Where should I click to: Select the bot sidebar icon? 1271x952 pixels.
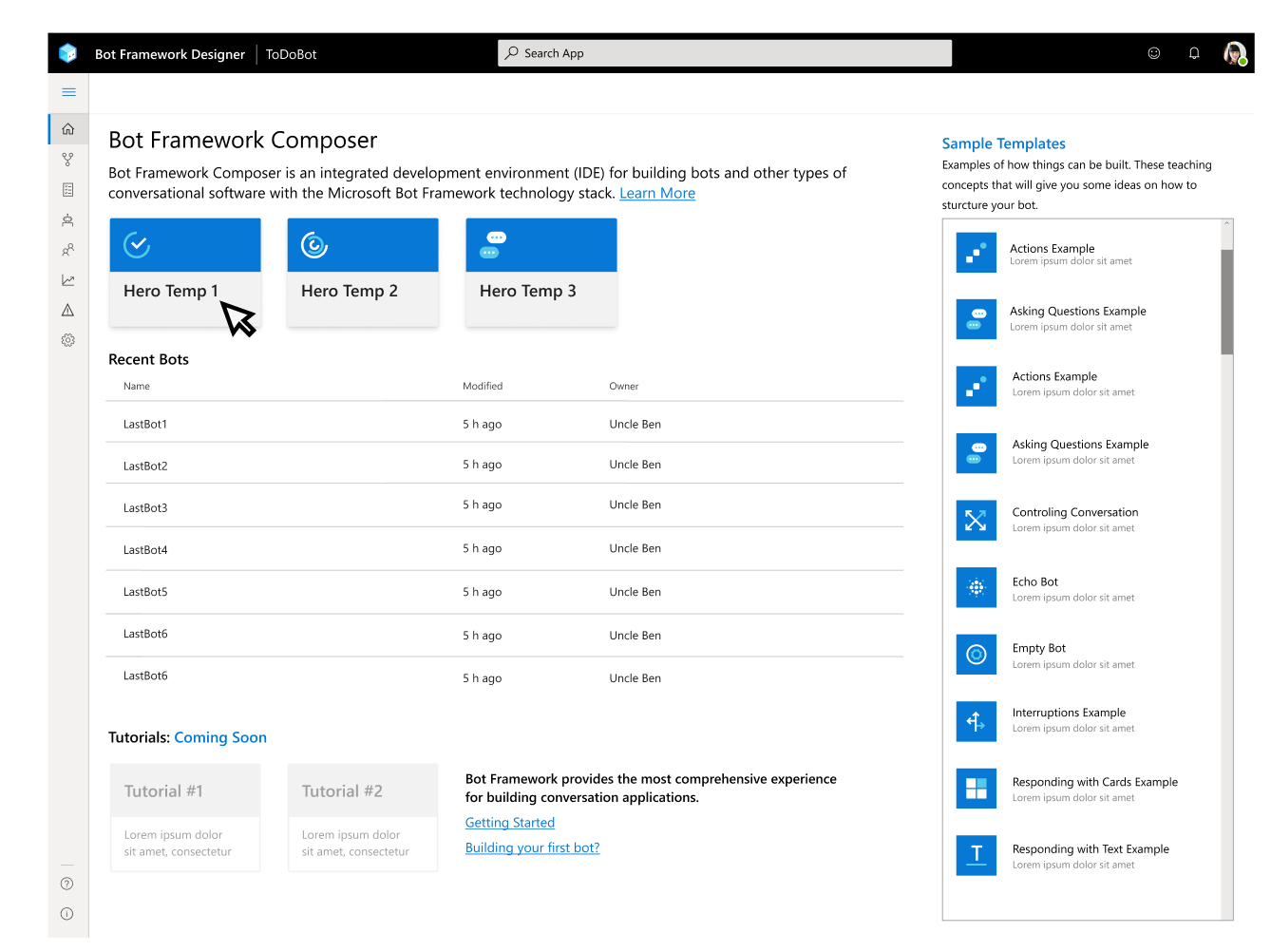(x=68, y=220)
